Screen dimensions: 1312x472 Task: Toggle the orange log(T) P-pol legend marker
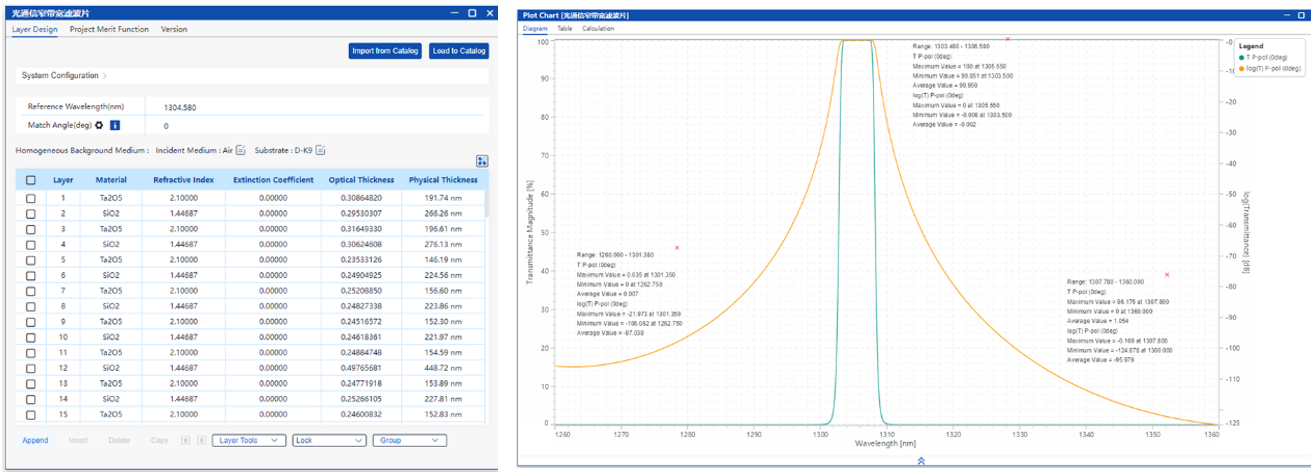point(1242,68)
